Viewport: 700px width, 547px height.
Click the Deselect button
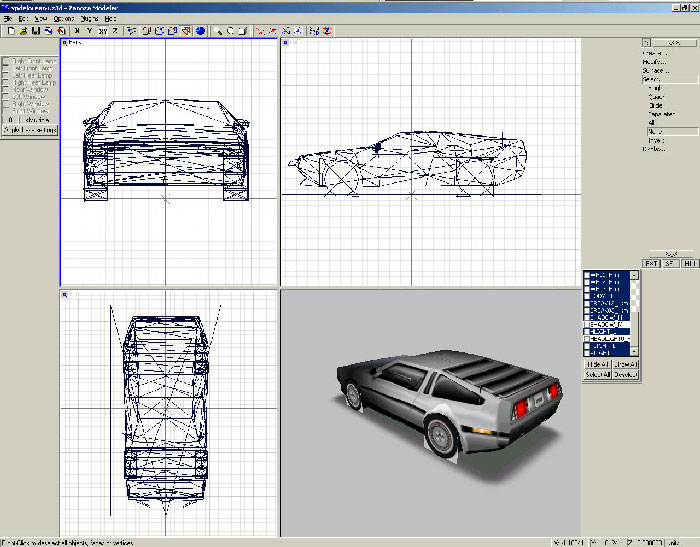point(625,375)
